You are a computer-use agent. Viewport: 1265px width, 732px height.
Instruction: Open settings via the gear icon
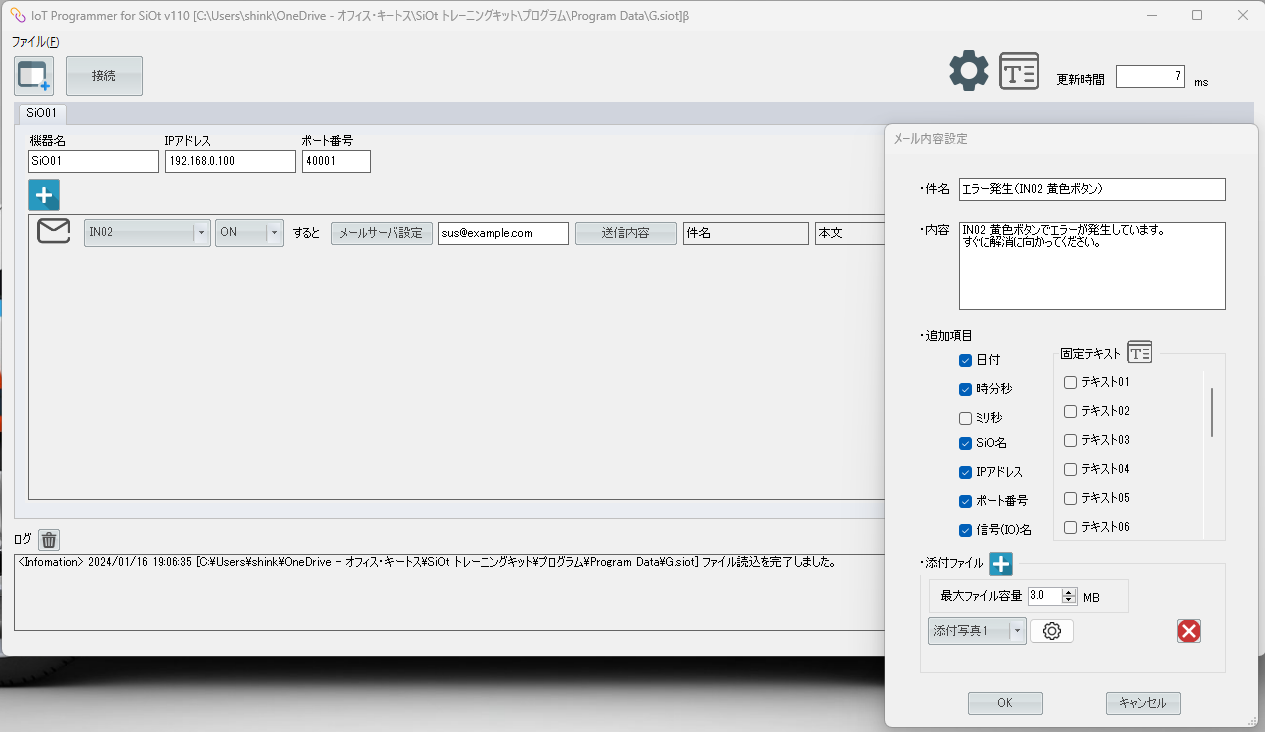(968, 71)
